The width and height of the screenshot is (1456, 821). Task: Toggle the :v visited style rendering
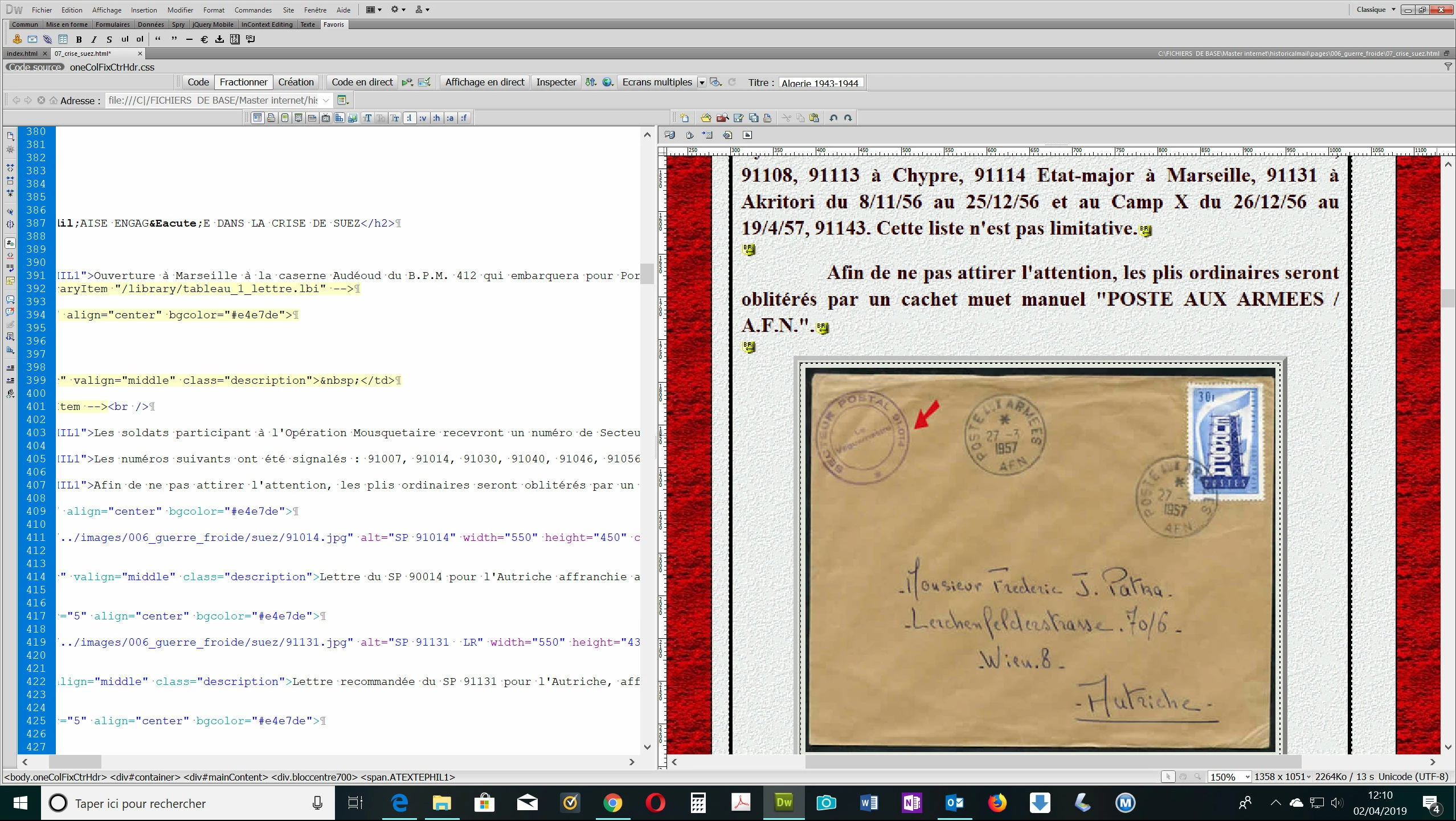(x=423, y=118)
